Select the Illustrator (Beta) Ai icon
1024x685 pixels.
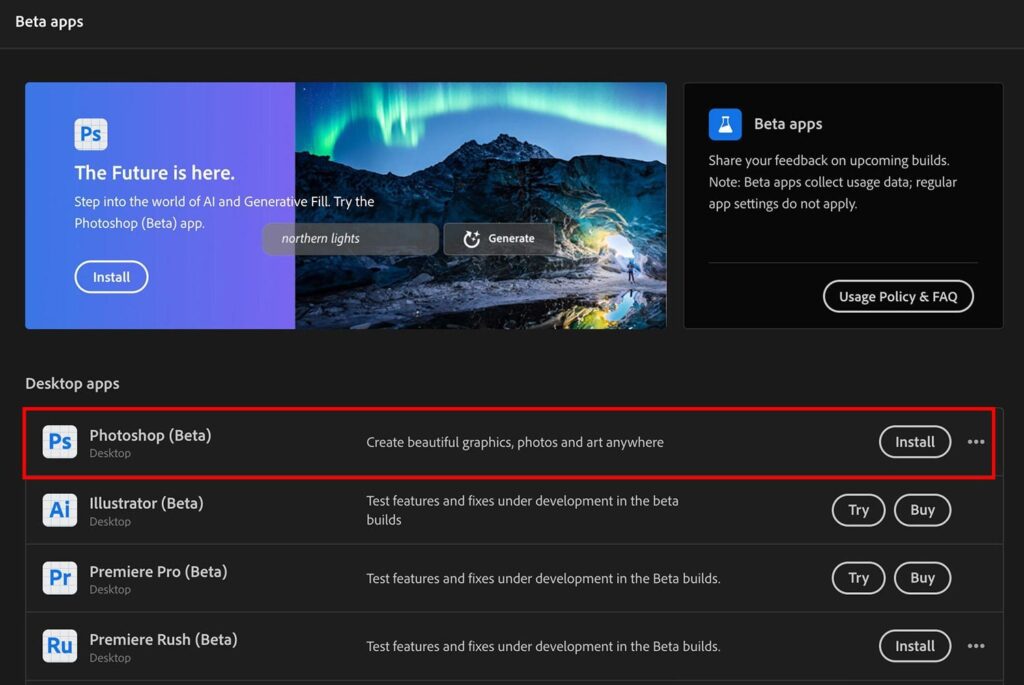(x=60, y=510)
